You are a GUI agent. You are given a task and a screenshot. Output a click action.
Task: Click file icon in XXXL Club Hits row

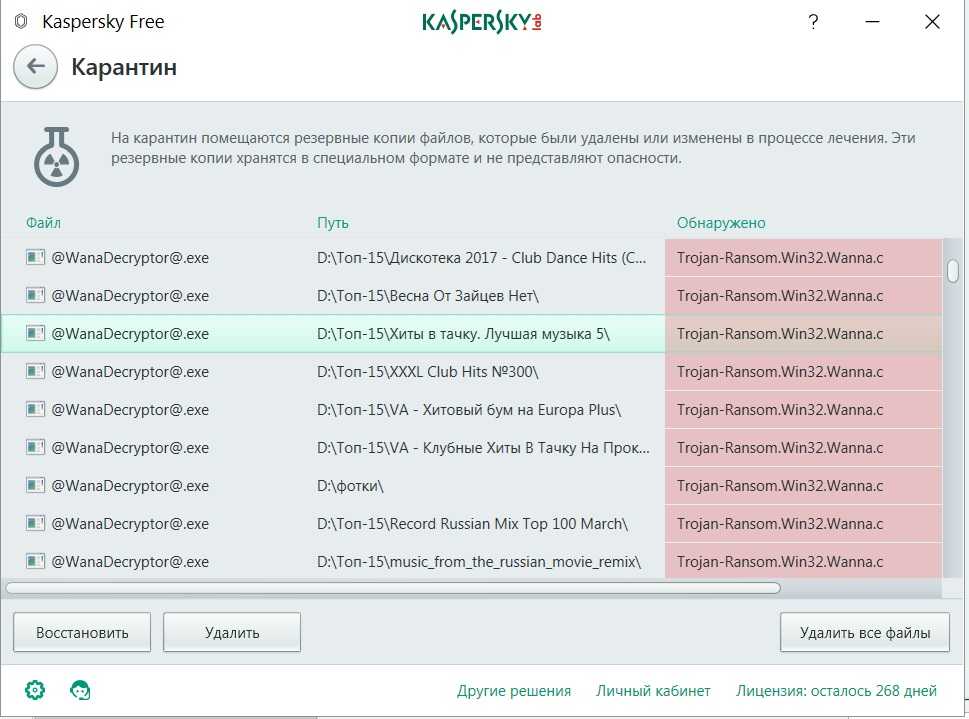(x=35, y=372)
